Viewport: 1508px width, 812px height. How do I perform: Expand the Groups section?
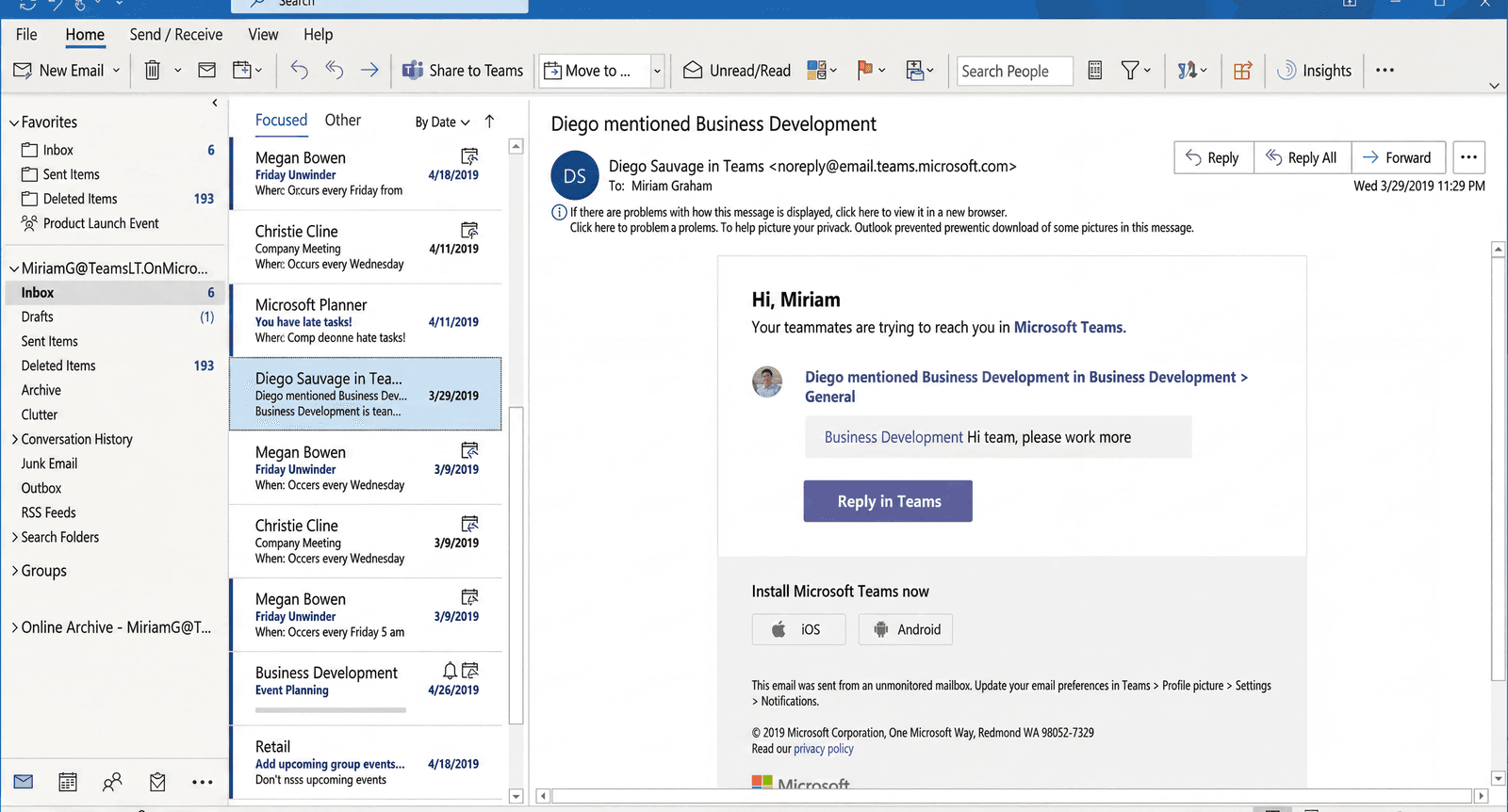coord(15,570)
